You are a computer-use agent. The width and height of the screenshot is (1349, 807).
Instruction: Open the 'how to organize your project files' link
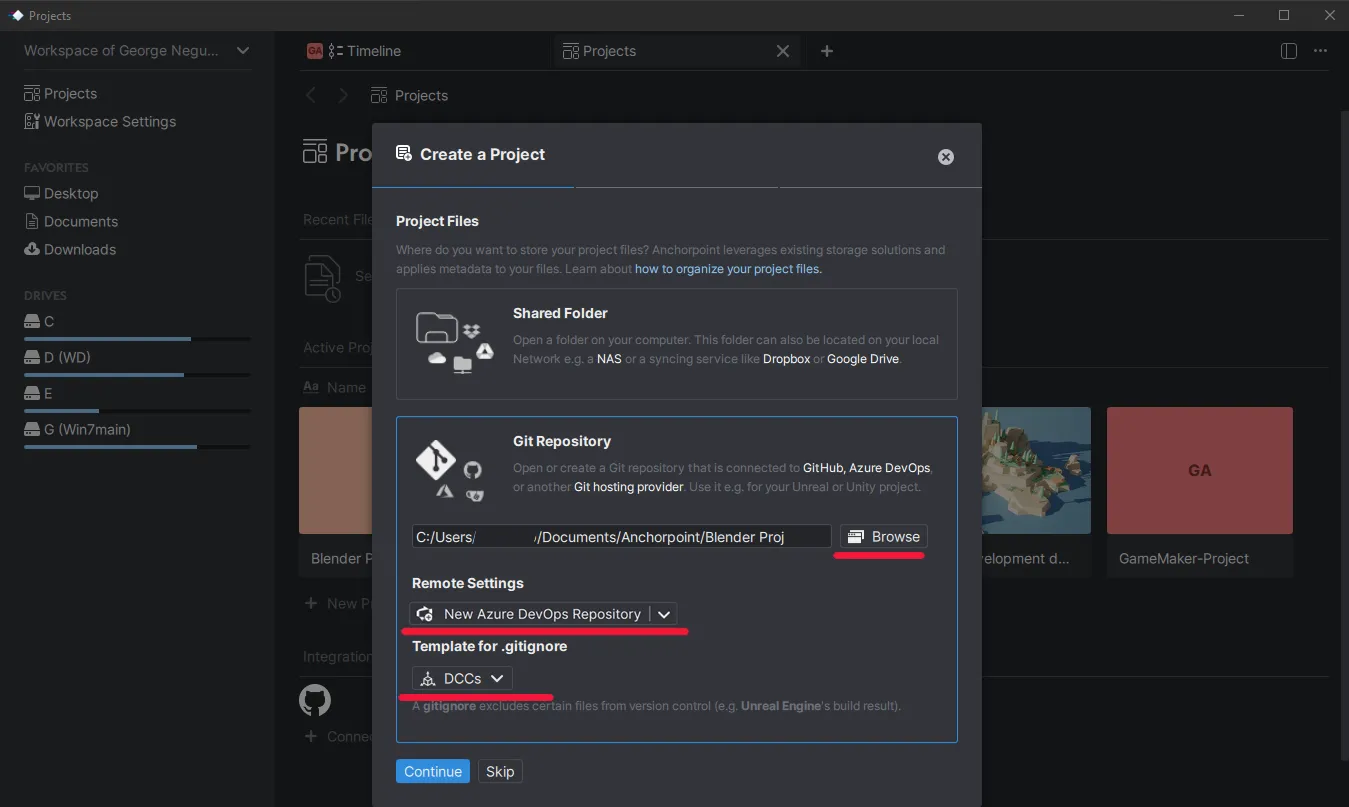pyautogui.click(x=728, y=268)
